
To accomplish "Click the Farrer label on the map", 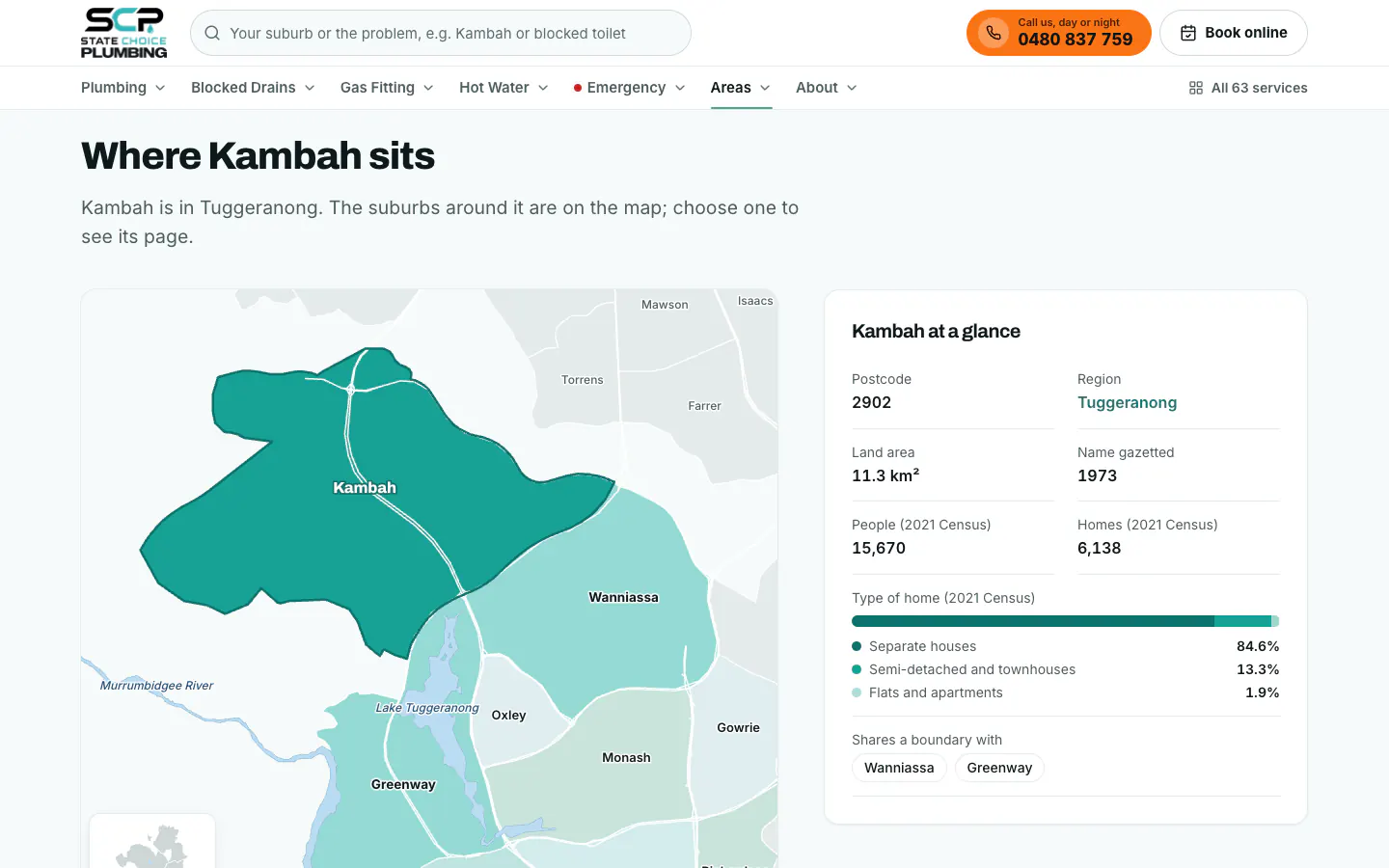I will (x=704, y=406).
